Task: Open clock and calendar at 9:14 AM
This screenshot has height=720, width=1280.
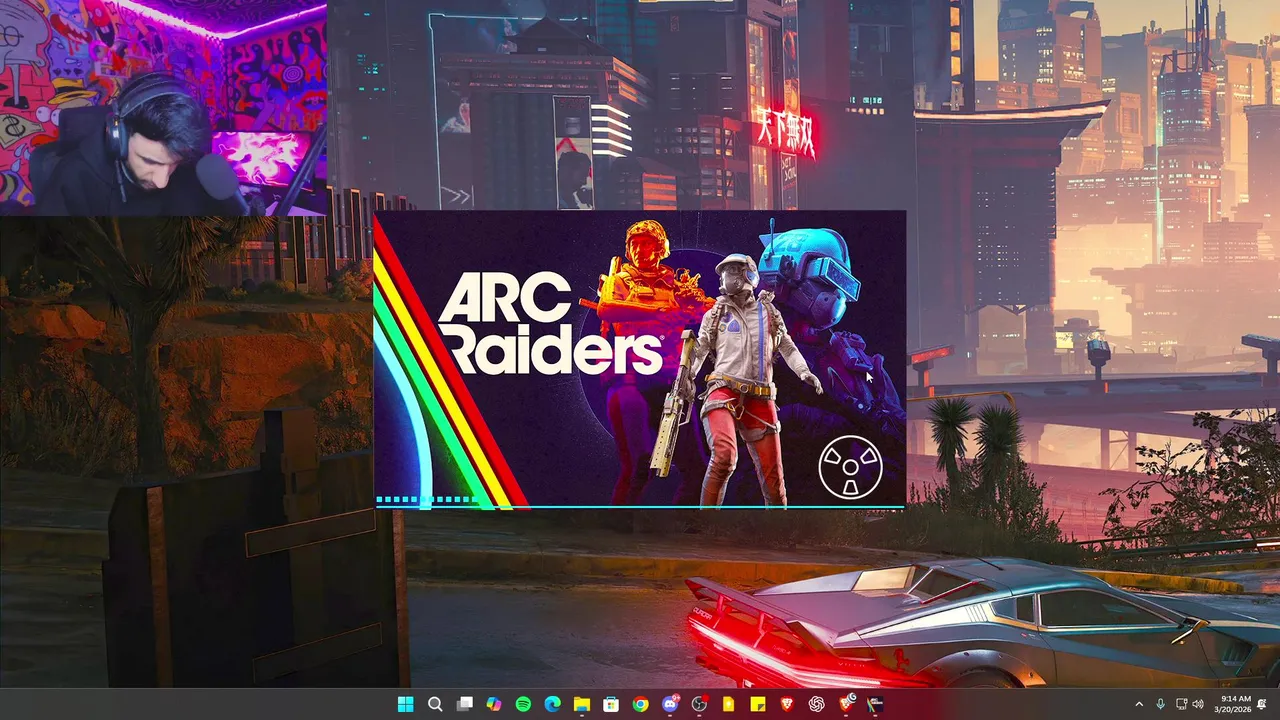Action: pyautogui.click(x=1235, y=704)
